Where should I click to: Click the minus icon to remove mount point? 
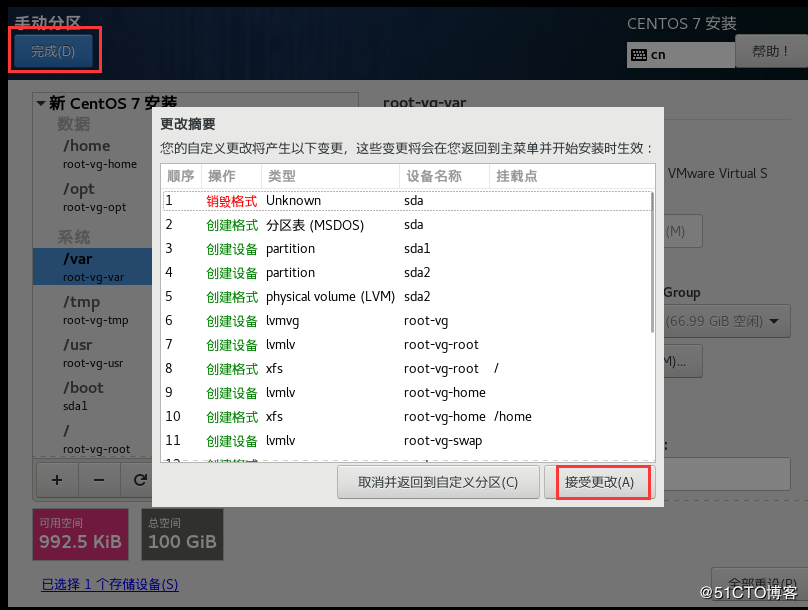(99, 480)
